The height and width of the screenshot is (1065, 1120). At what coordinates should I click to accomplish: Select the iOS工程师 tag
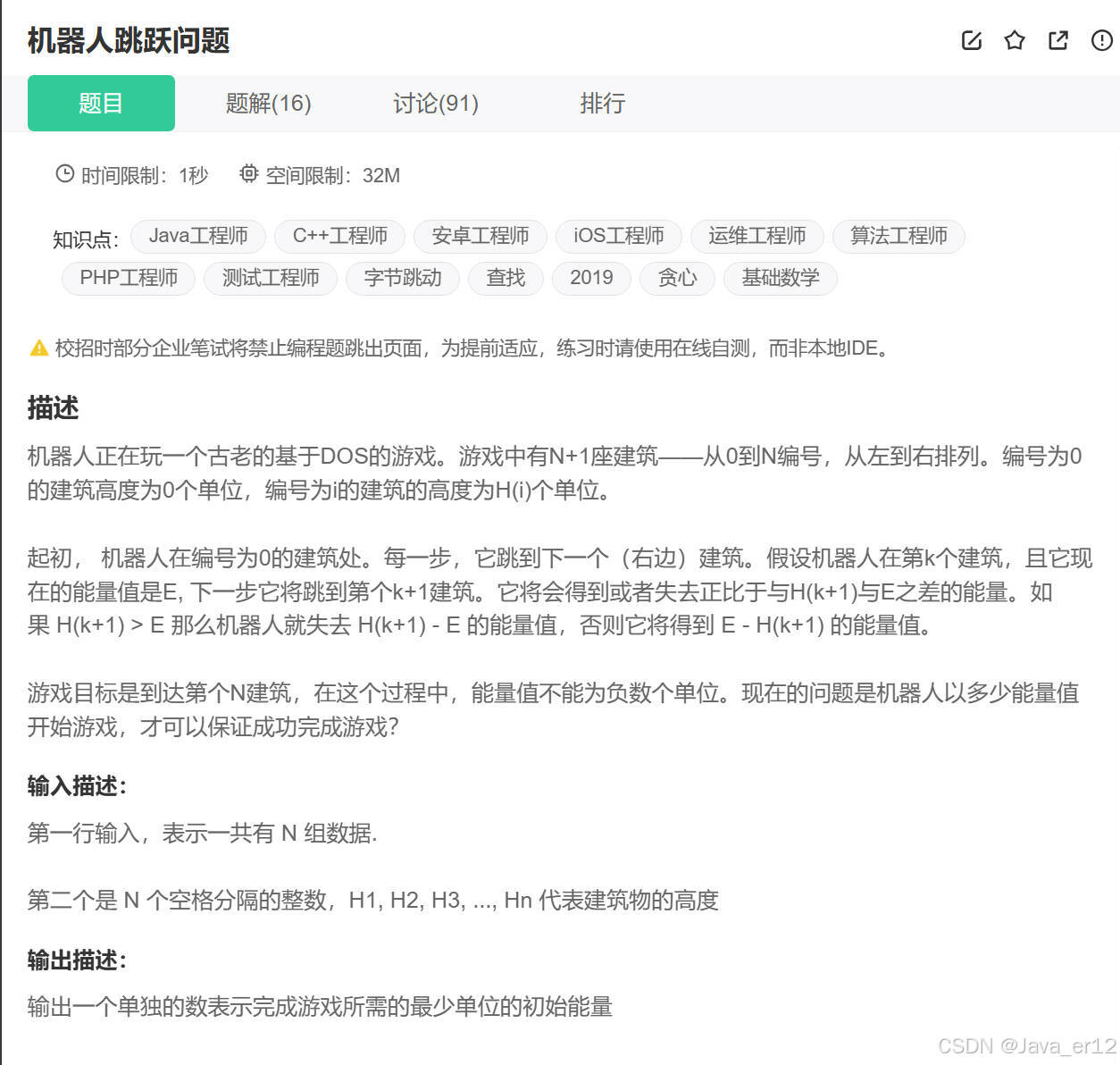619,236
